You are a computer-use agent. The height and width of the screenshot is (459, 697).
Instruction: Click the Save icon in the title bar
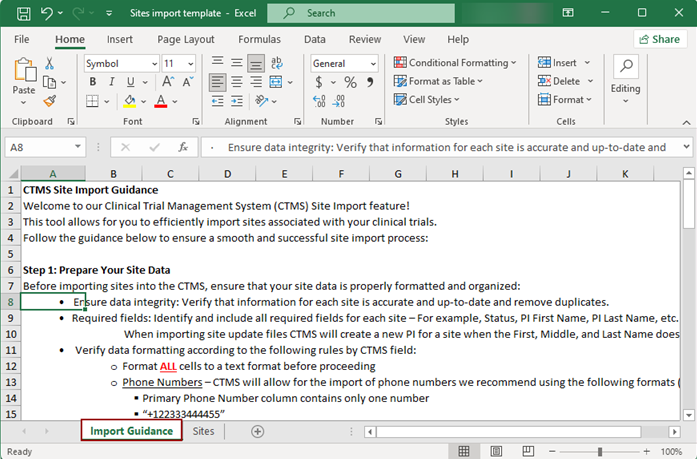(x=21, y=14)
